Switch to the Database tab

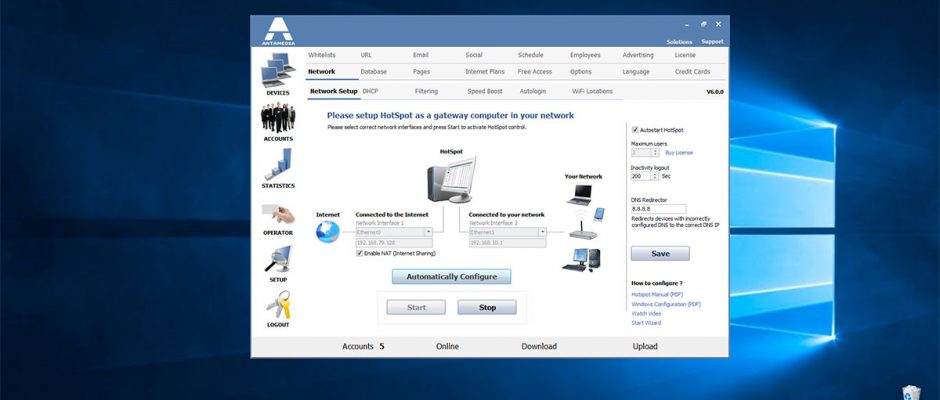(373, 71)
